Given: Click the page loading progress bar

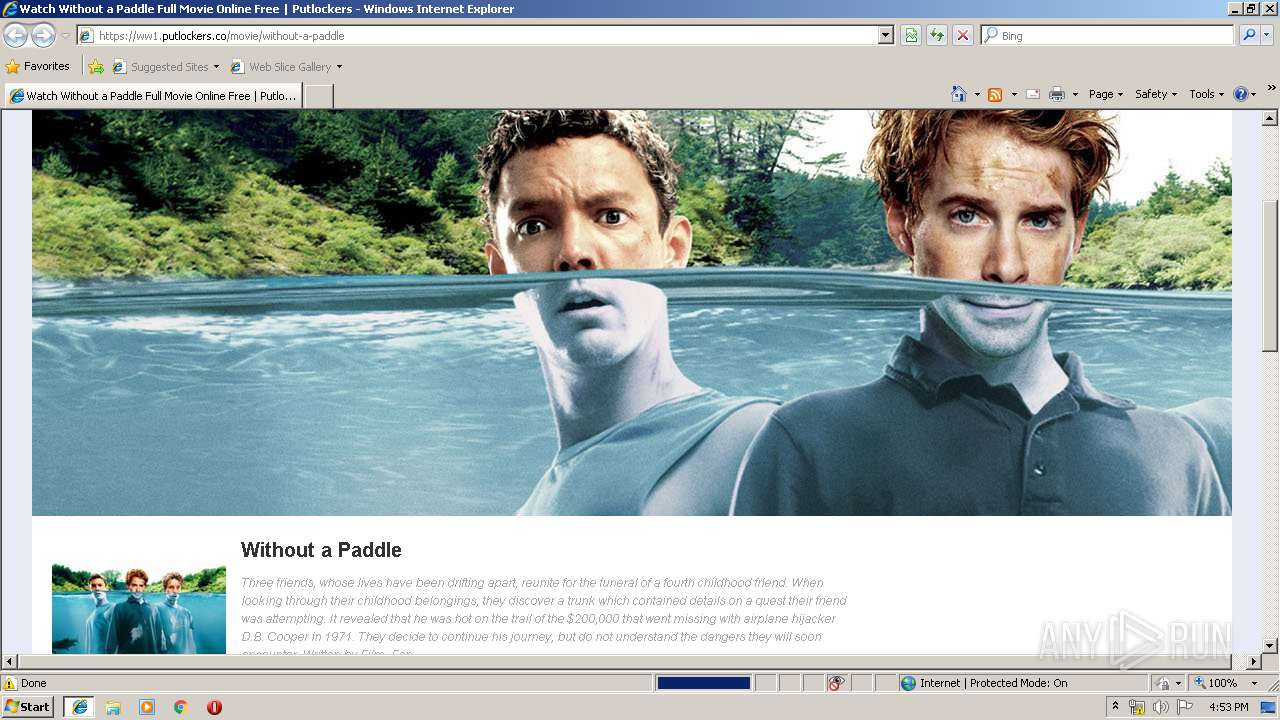Looking at the screenshot, I should click(x=703, y=683).
